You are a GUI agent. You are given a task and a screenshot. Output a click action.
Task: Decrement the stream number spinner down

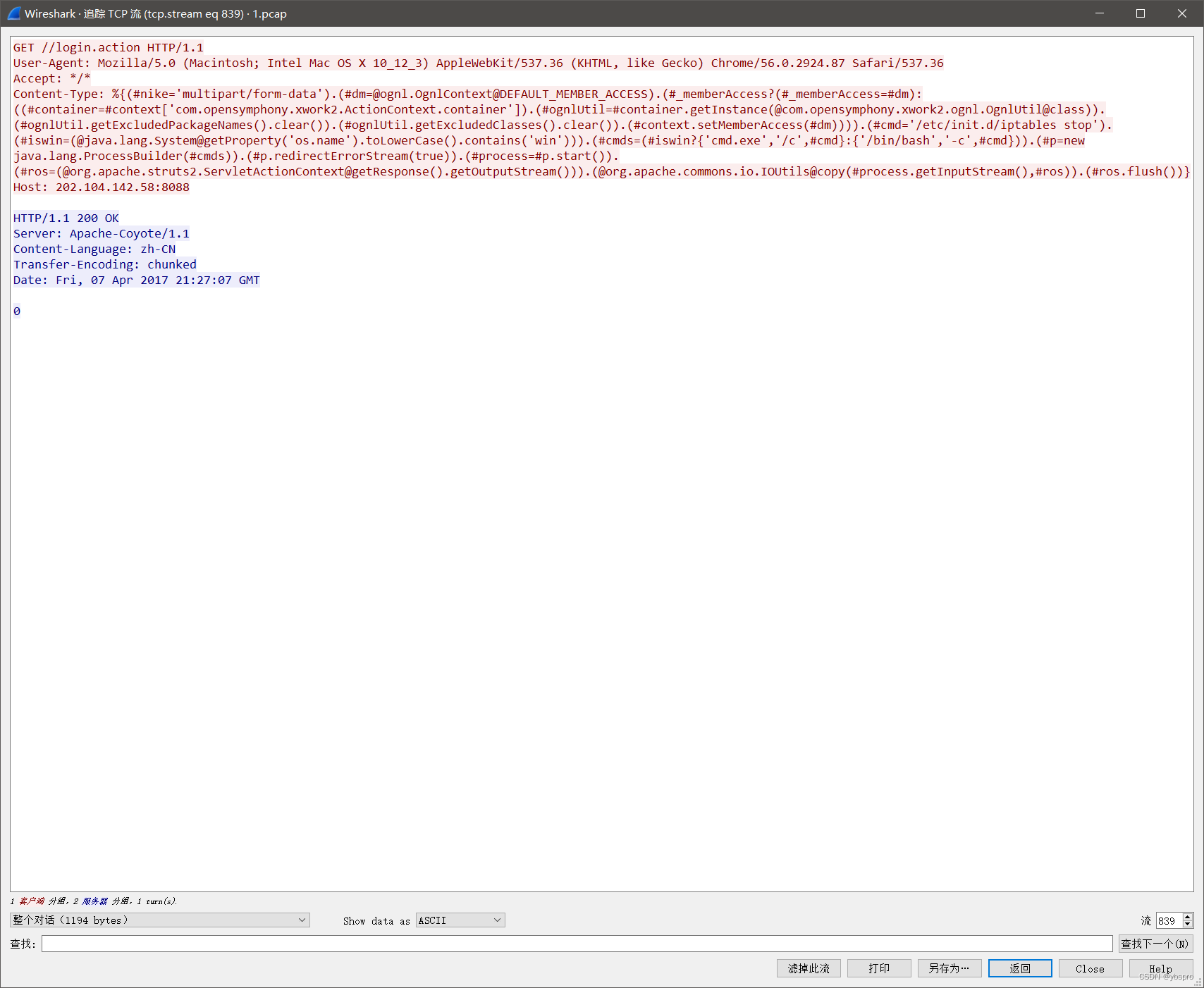pos(1188,925)
